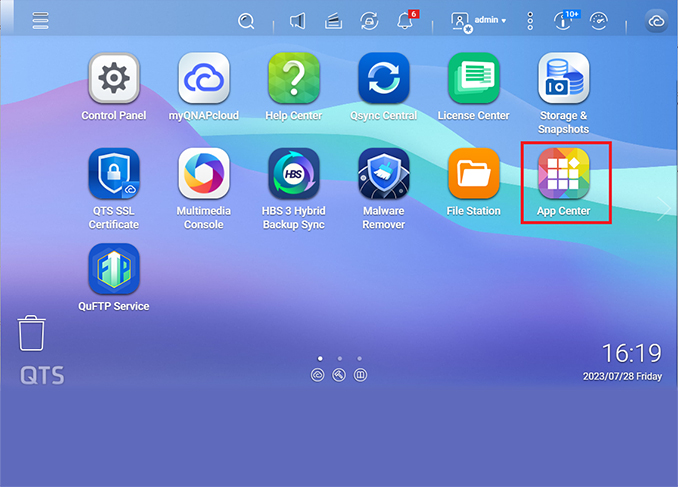
Task: Open notifications bell with 6 badge
Action: 407,20
